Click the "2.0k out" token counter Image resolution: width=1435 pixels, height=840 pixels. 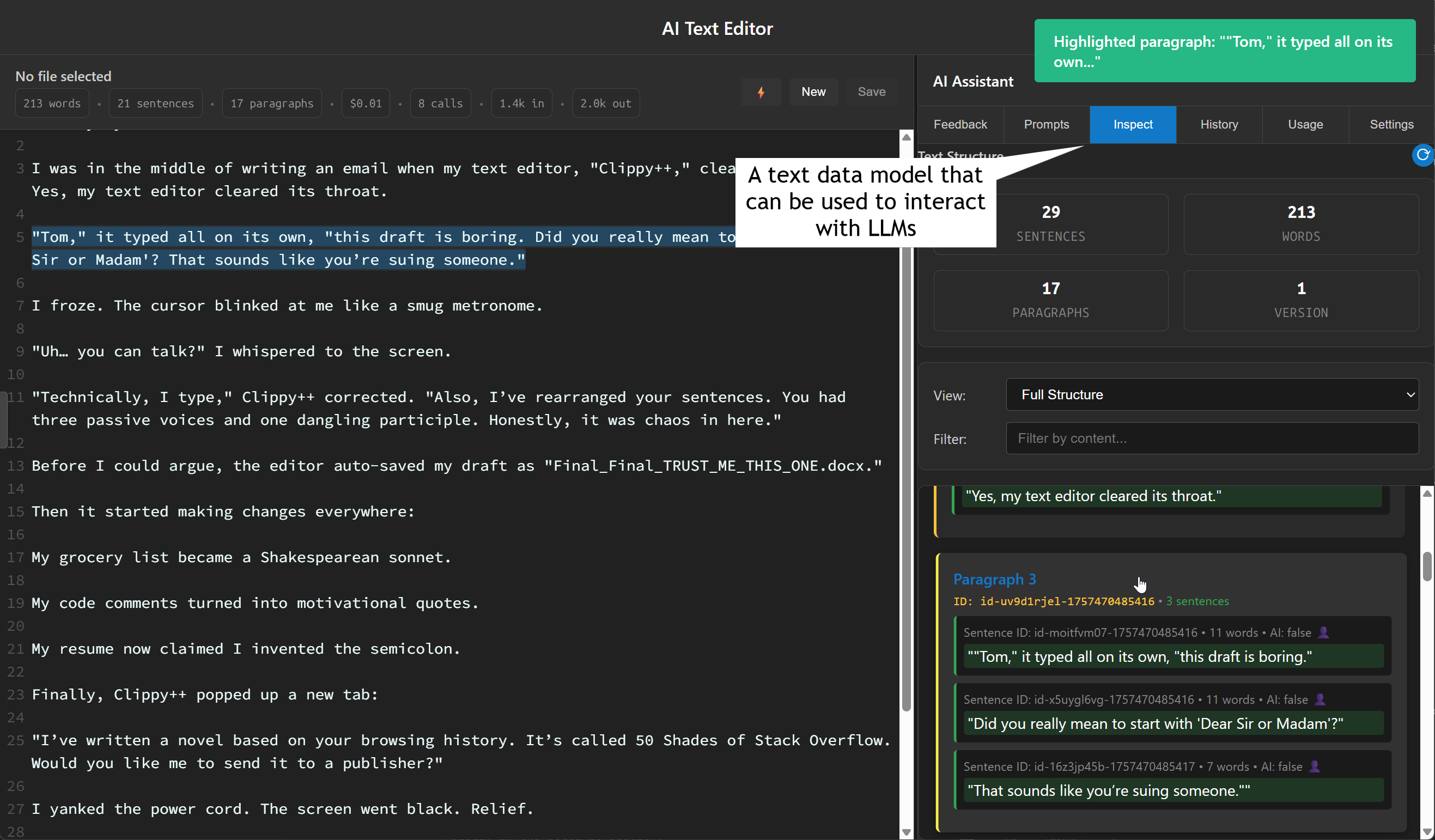tap(605, 103)
